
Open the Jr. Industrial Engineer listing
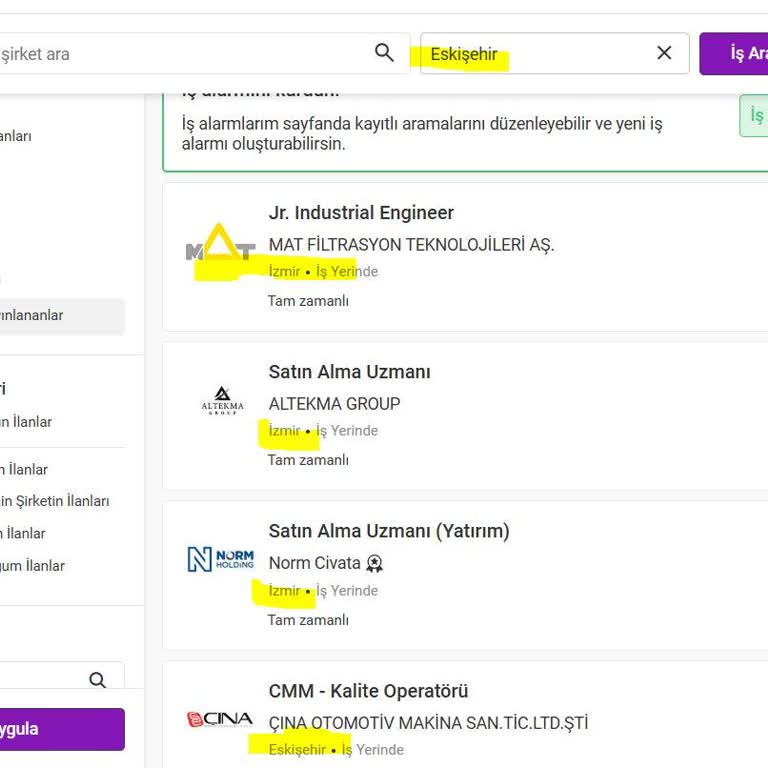tap(361, 213)
